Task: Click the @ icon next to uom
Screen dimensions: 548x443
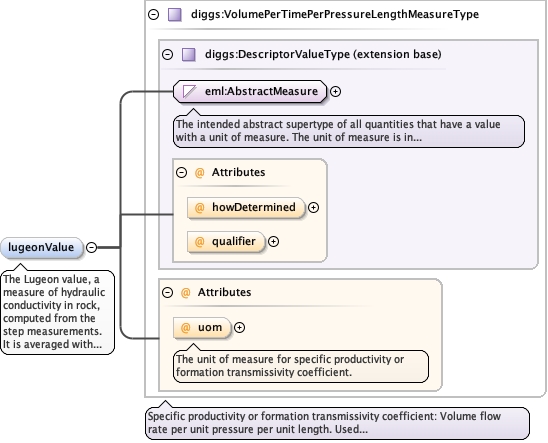Action: (185, 327)
